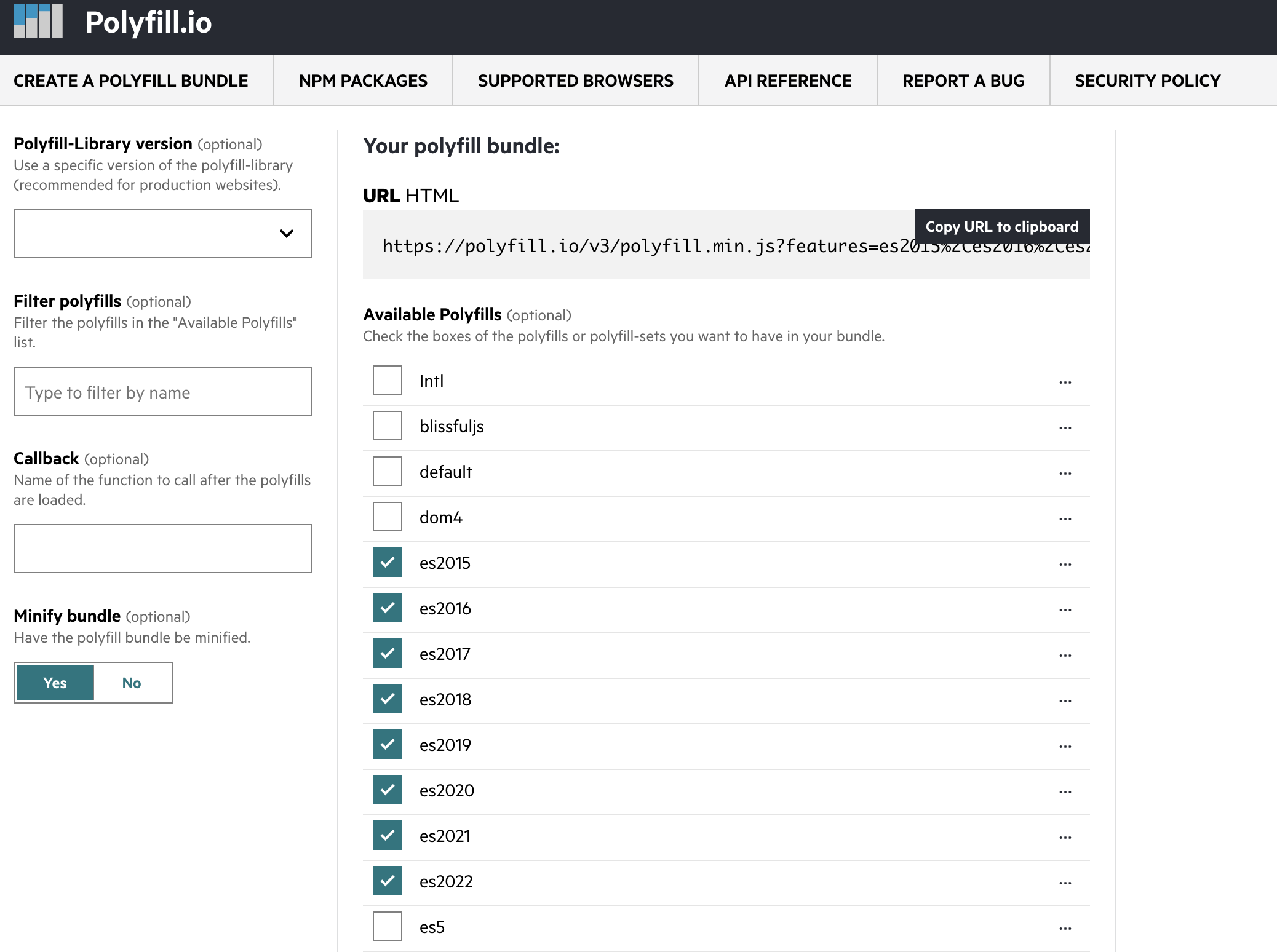Viewport: 1277px width, 952px height.
Task: Focus the filter polyfills input field
Action: pos(163,391)
